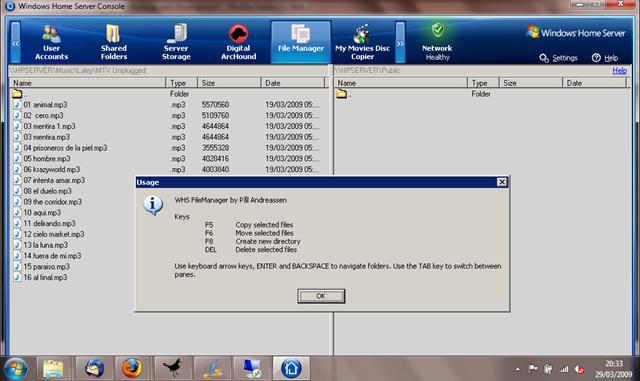Click the music icon of 05 hombre.mp3

tap(17, 158)
